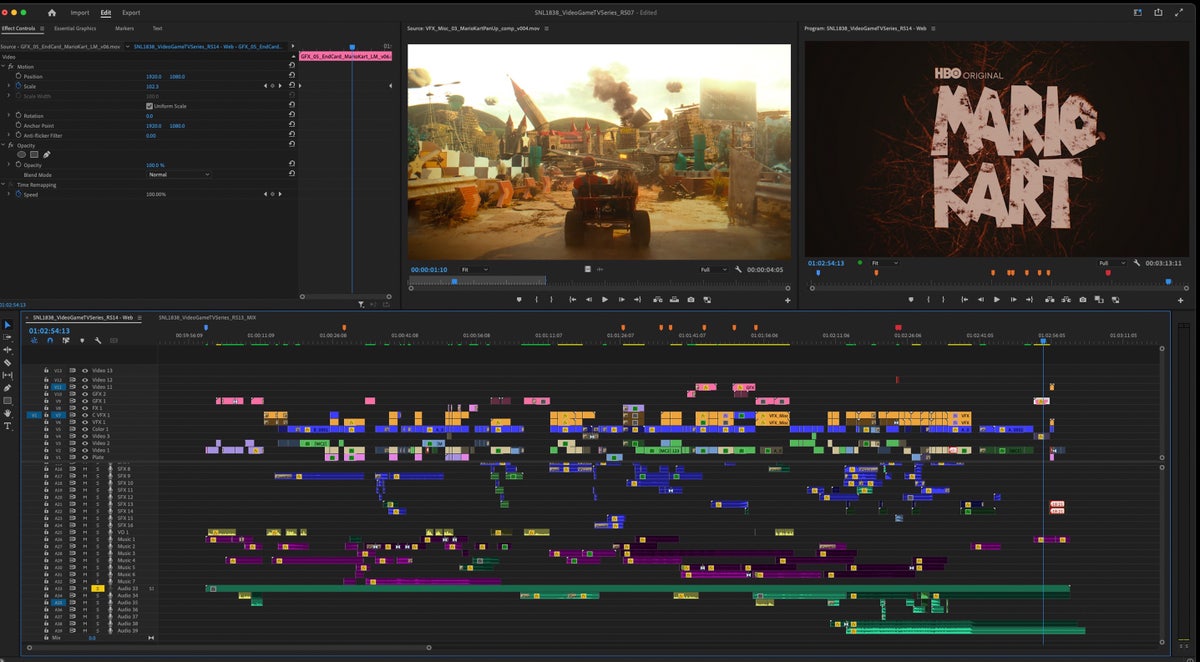
Task: Toggle the Uniform Scale checkbox
Action: tap(149, 106)
